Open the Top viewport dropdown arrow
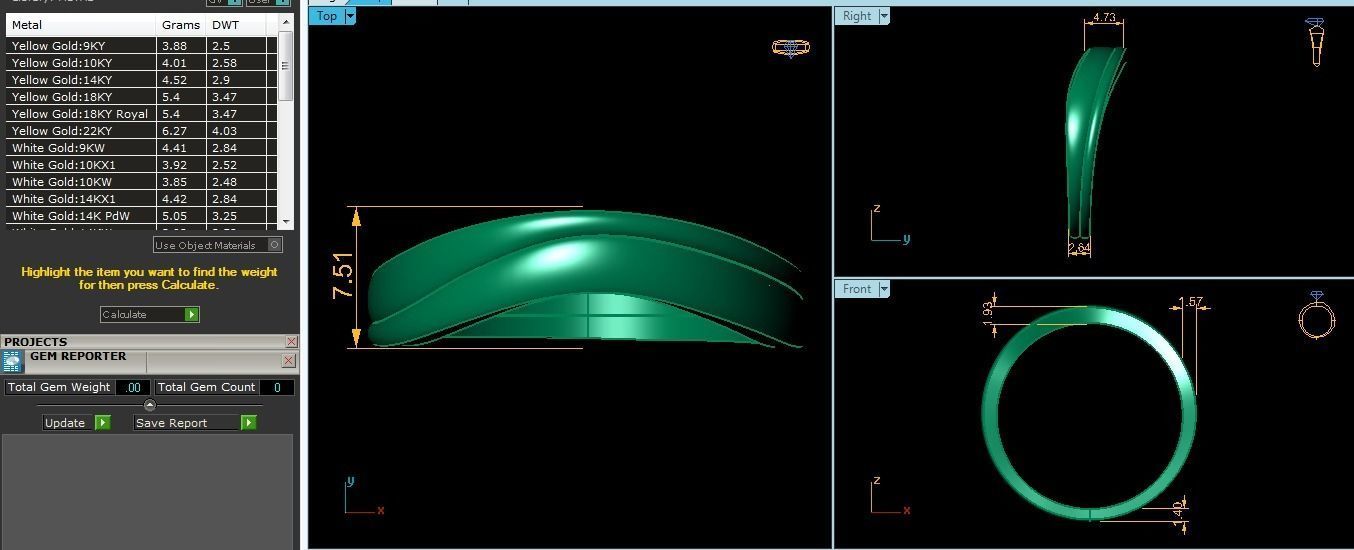The image size is (1354, 550). point(350,16)
